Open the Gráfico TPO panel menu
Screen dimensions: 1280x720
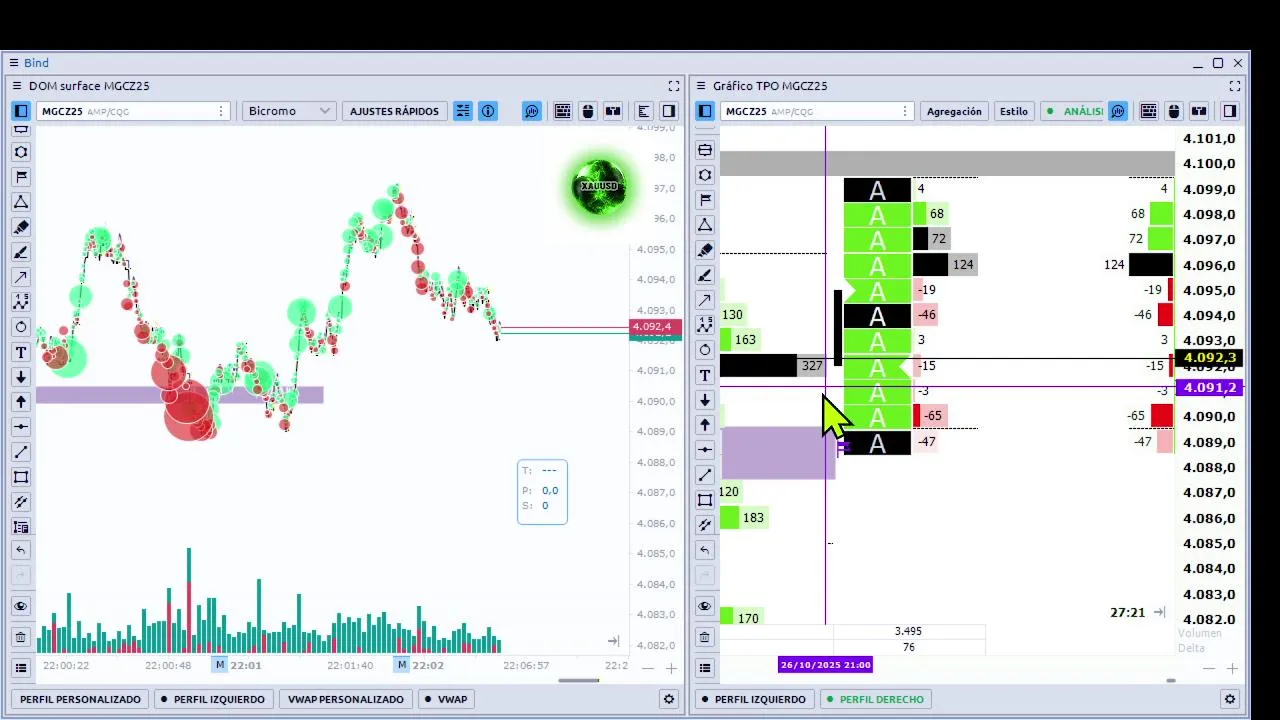pyautogui.click(x=700, y=86)
